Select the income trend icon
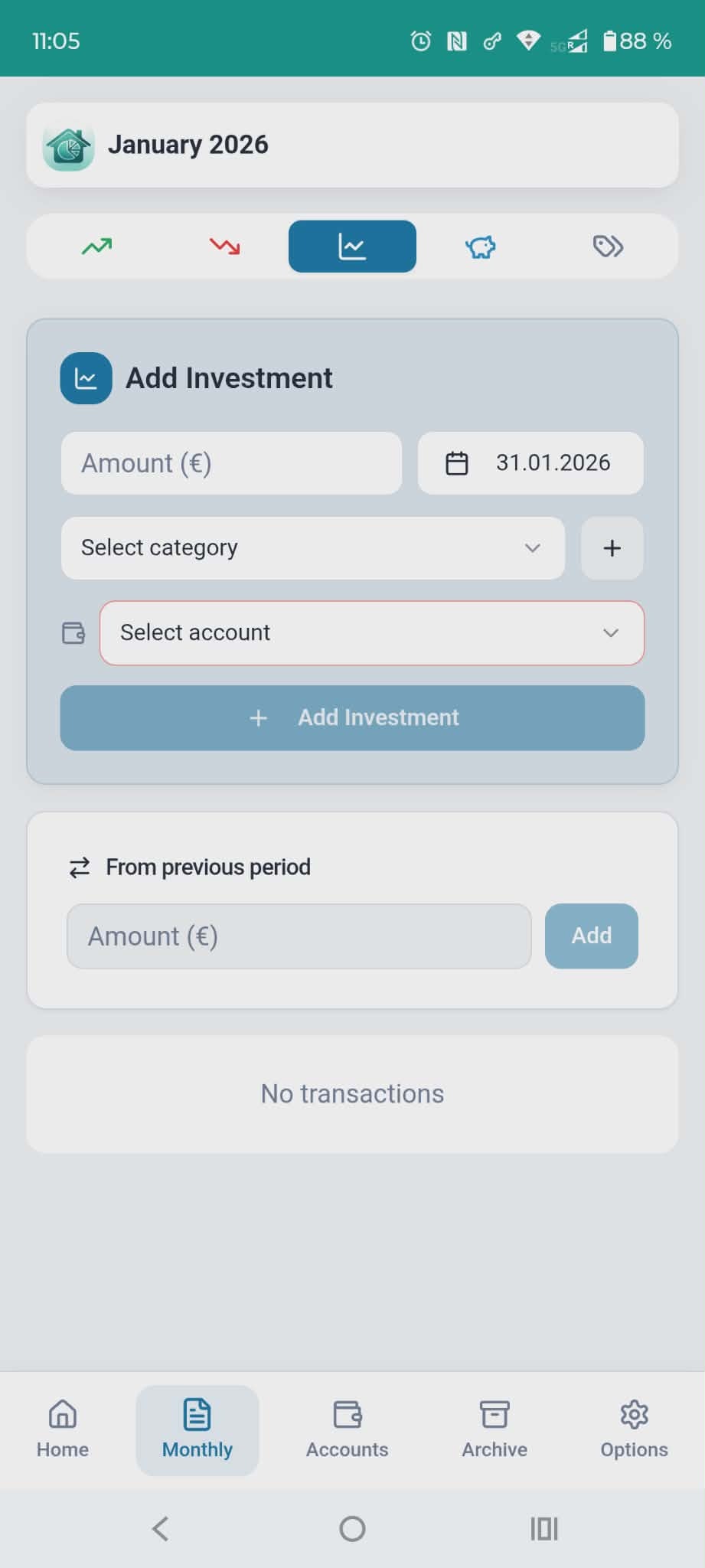 click(x=96, y=246)
